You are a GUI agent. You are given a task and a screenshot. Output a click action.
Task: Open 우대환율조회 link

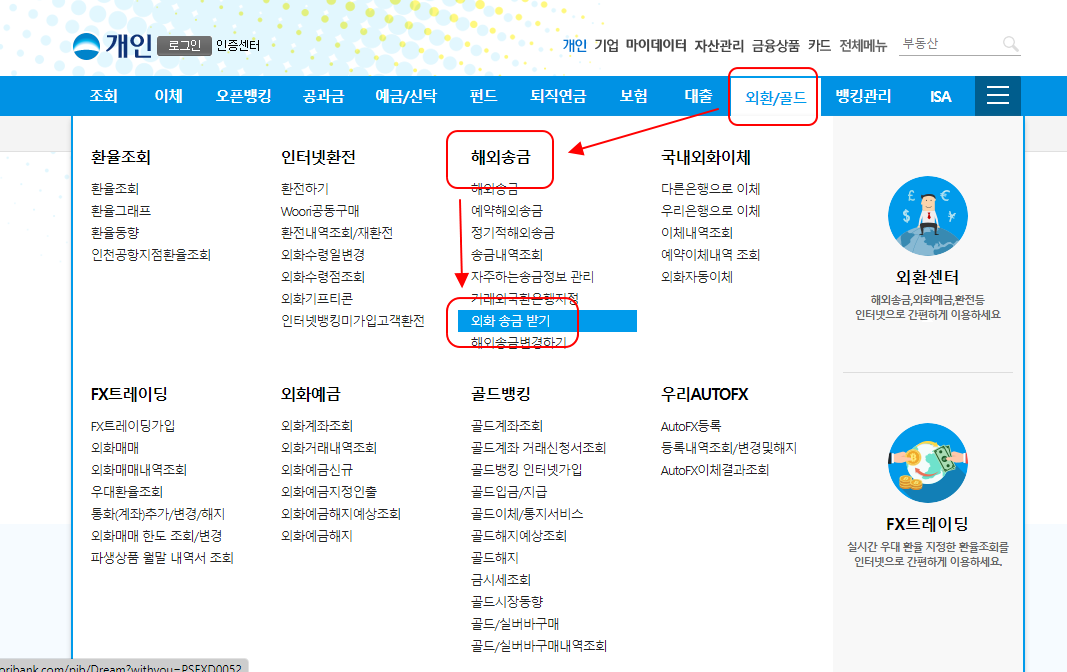point(127,491)
